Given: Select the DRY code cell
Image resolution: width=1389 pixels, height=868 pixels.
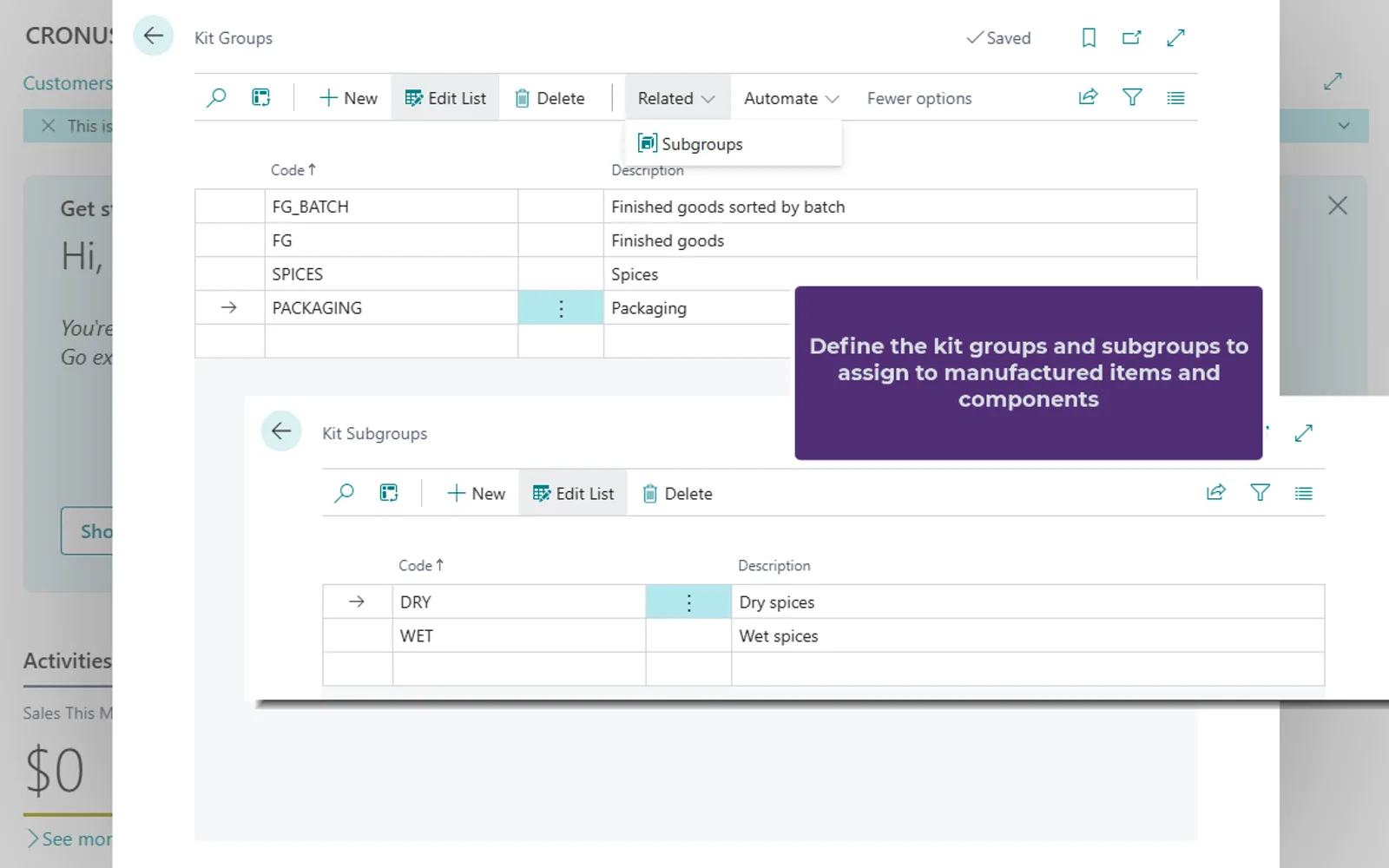Looking at the screenshot, I should (518, 602).
